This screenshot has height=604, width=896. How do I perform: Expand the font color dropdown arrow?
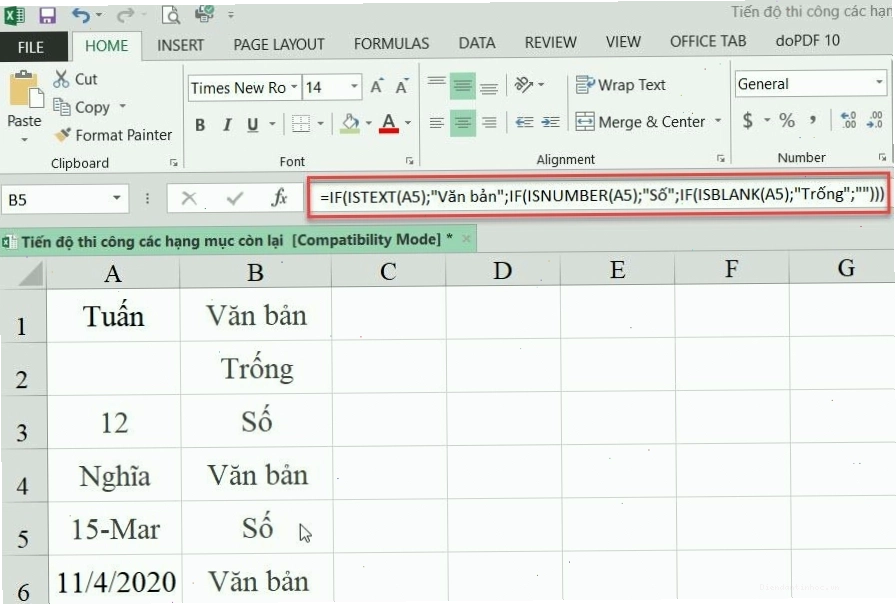[x=408, y=123]
